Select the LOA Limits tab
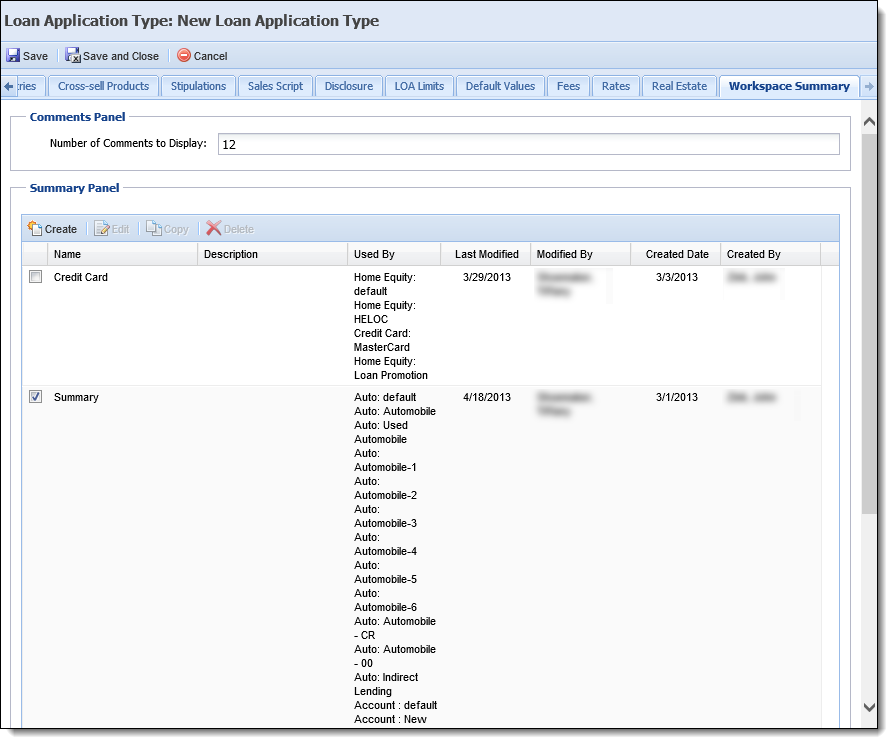893x744 pixels. click(419, 86)
